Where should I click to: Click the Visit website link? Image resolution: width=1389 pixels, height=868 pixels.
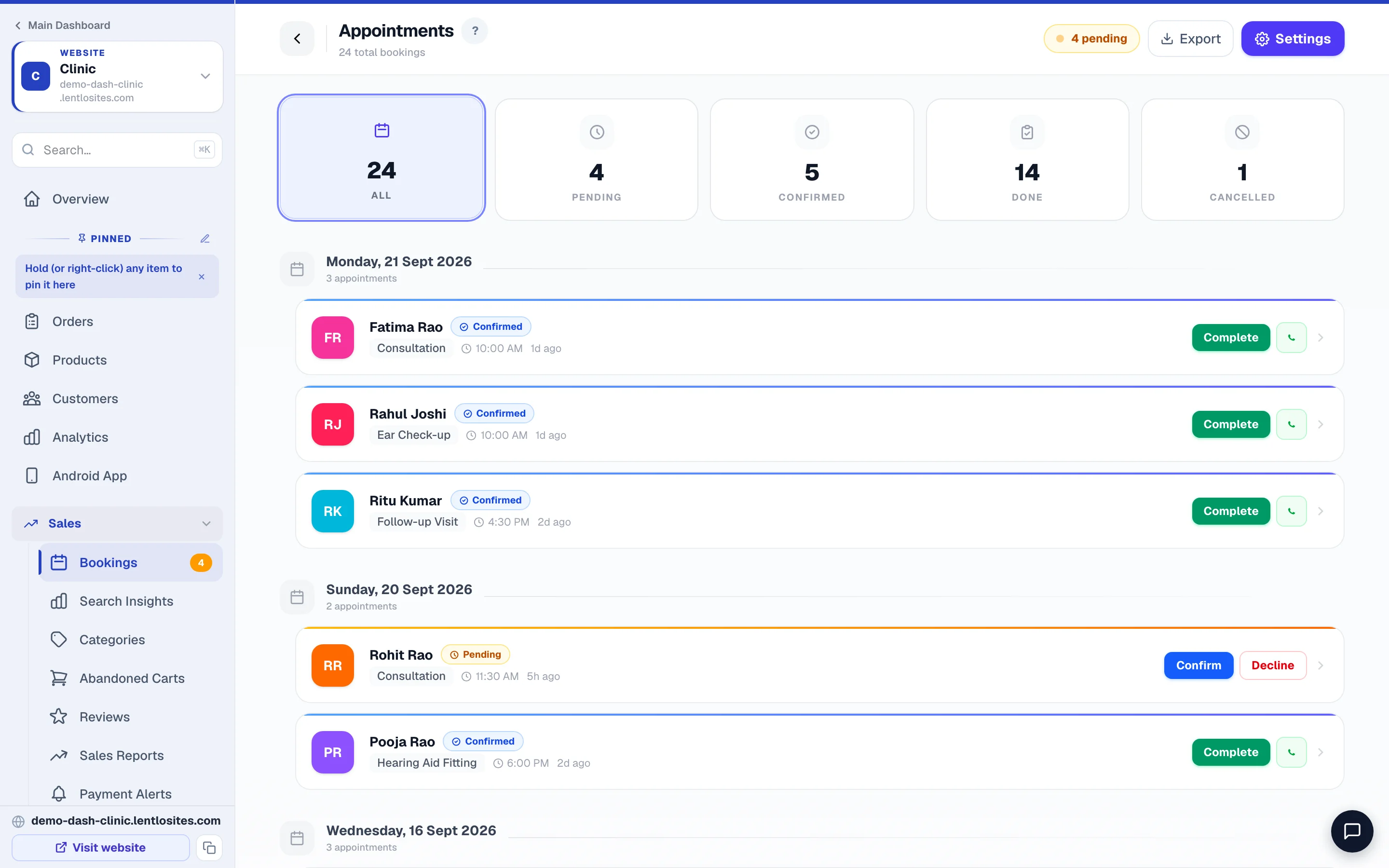pyautogui.click(x=100, y=847)
